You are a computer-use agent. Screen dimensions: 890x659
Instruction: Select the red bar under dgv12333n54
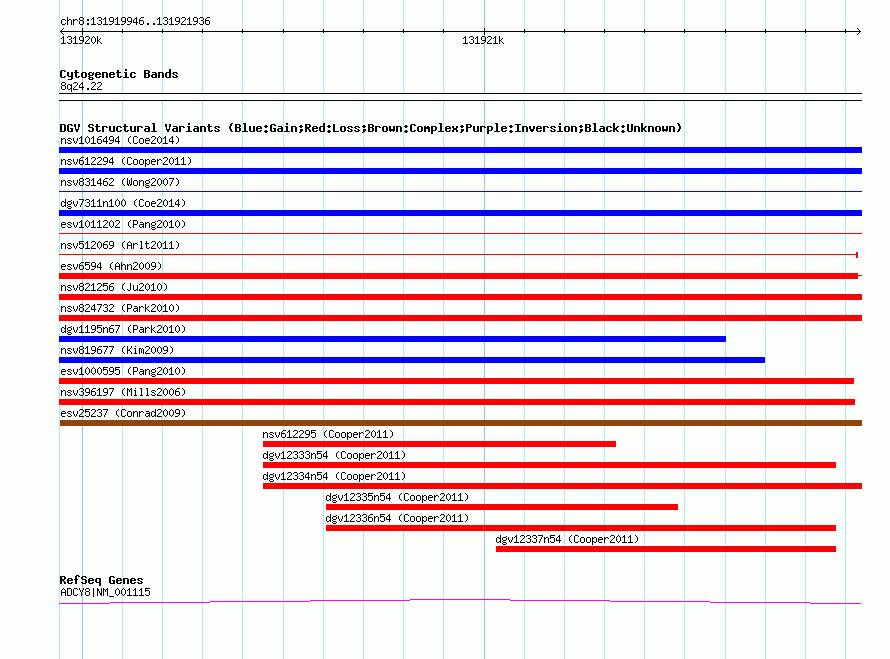coord(549,465)
